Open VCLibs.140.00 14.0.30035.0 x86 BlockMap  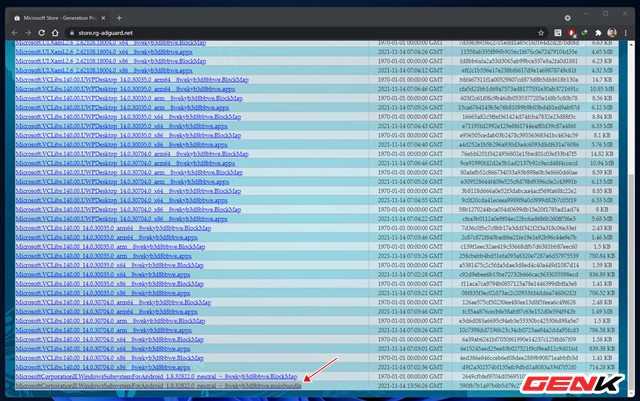[109, 284]
